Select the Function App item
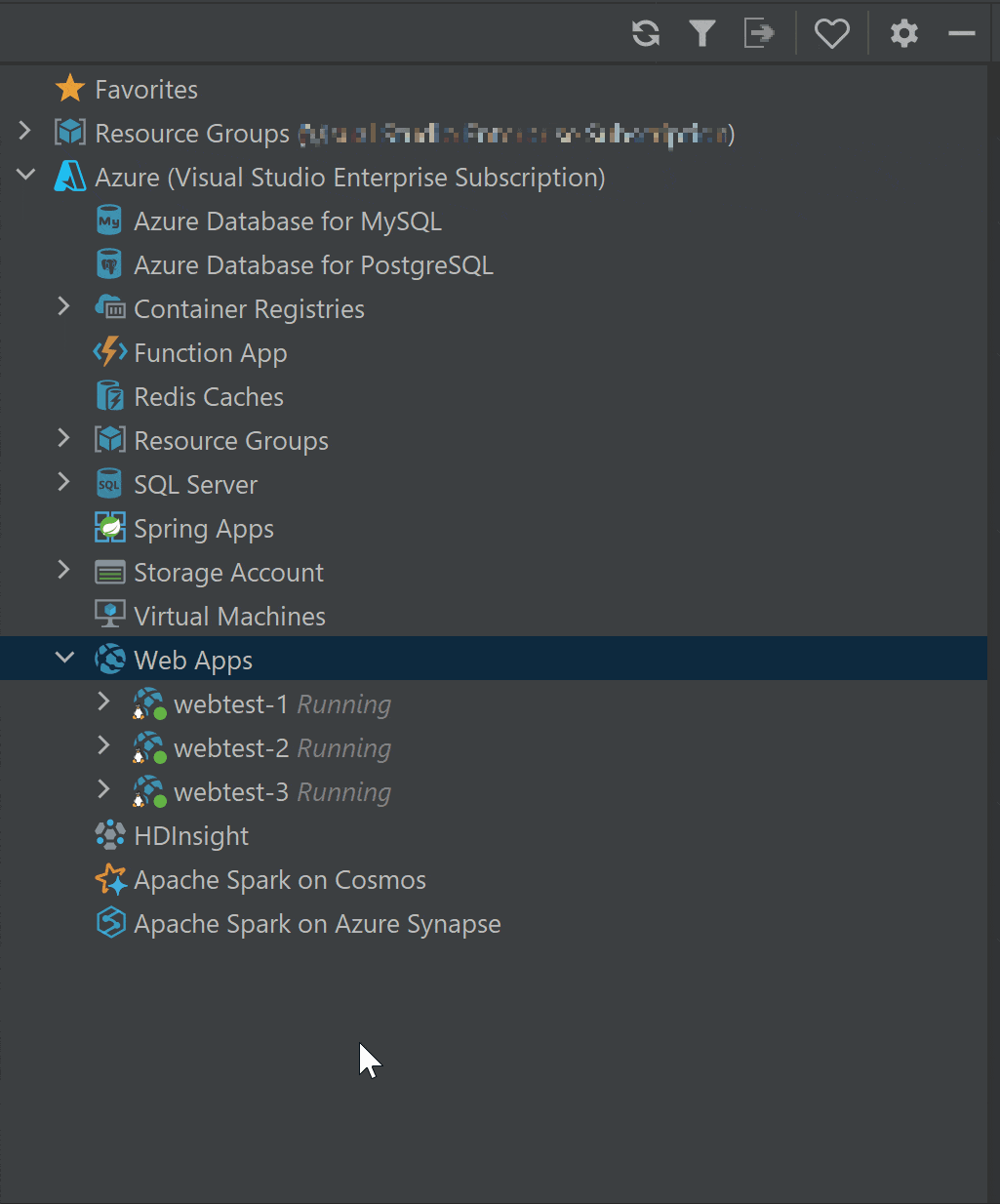The height and width of the screenshot is (1204, 1000). (x=211, y=353)
